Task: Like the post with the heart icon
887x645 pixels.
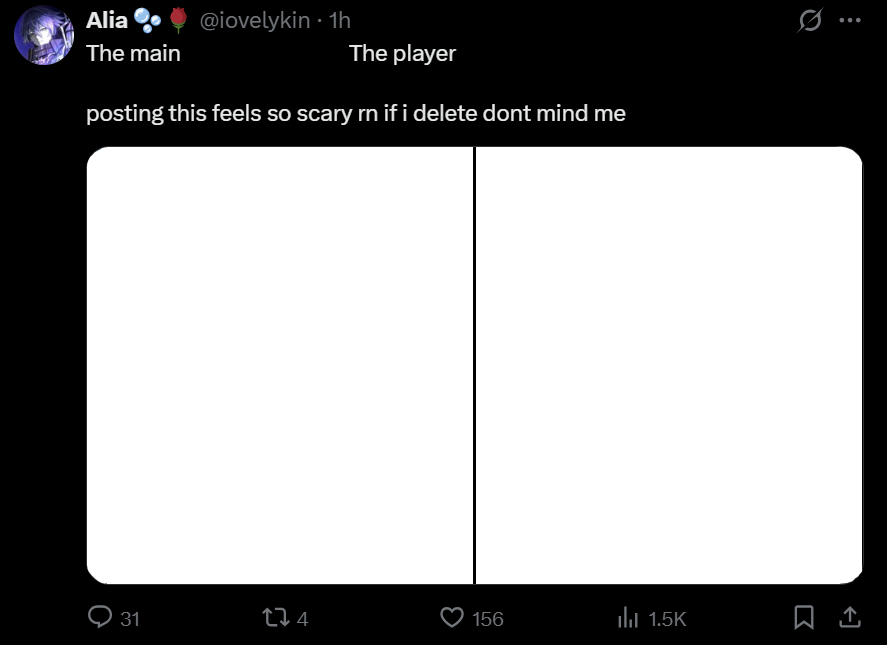Action: pos(452,619)
